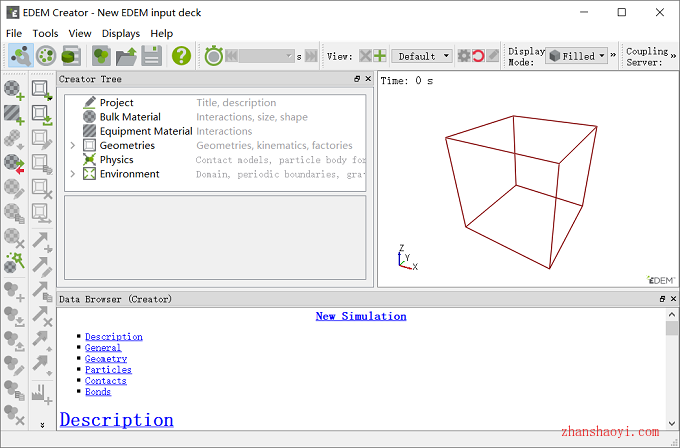Add an equipment material
Image resolution: width=680 pixels, height=448 pixels.
click(14, 115)
